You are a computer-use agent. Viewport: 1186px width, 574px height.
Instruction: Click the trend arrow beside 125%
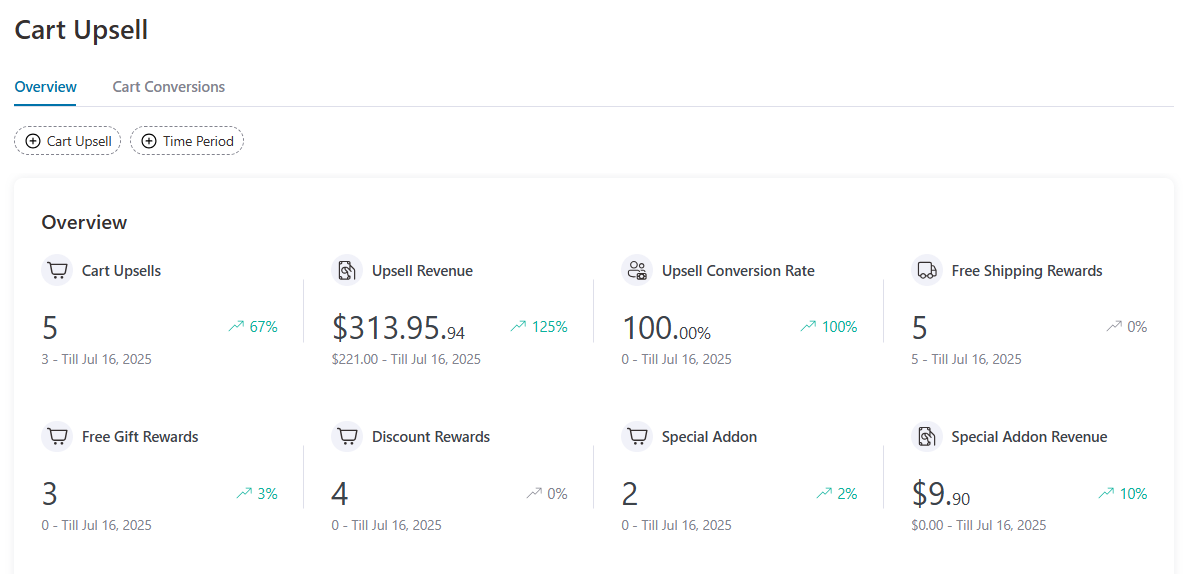518,327
